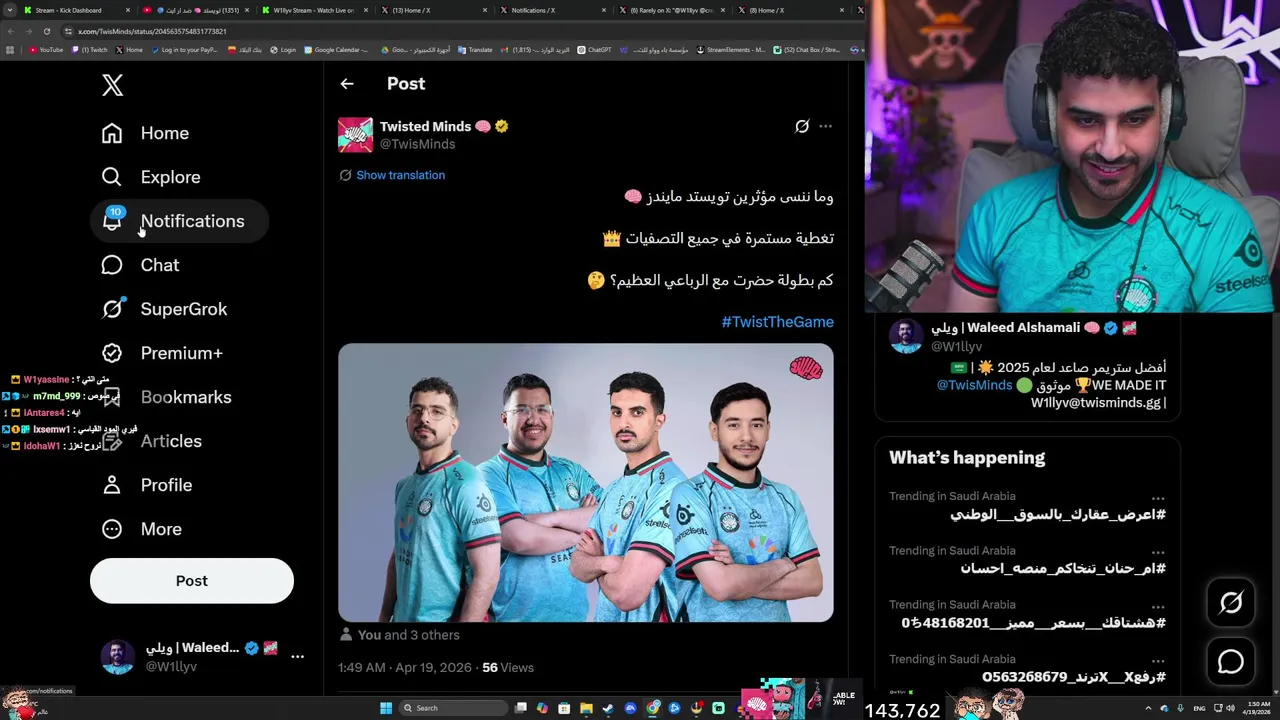The height and width of the screenshot is (720, 1280).
Task: Click 'You and 3 others' tagged people
Action: (408, 635)
